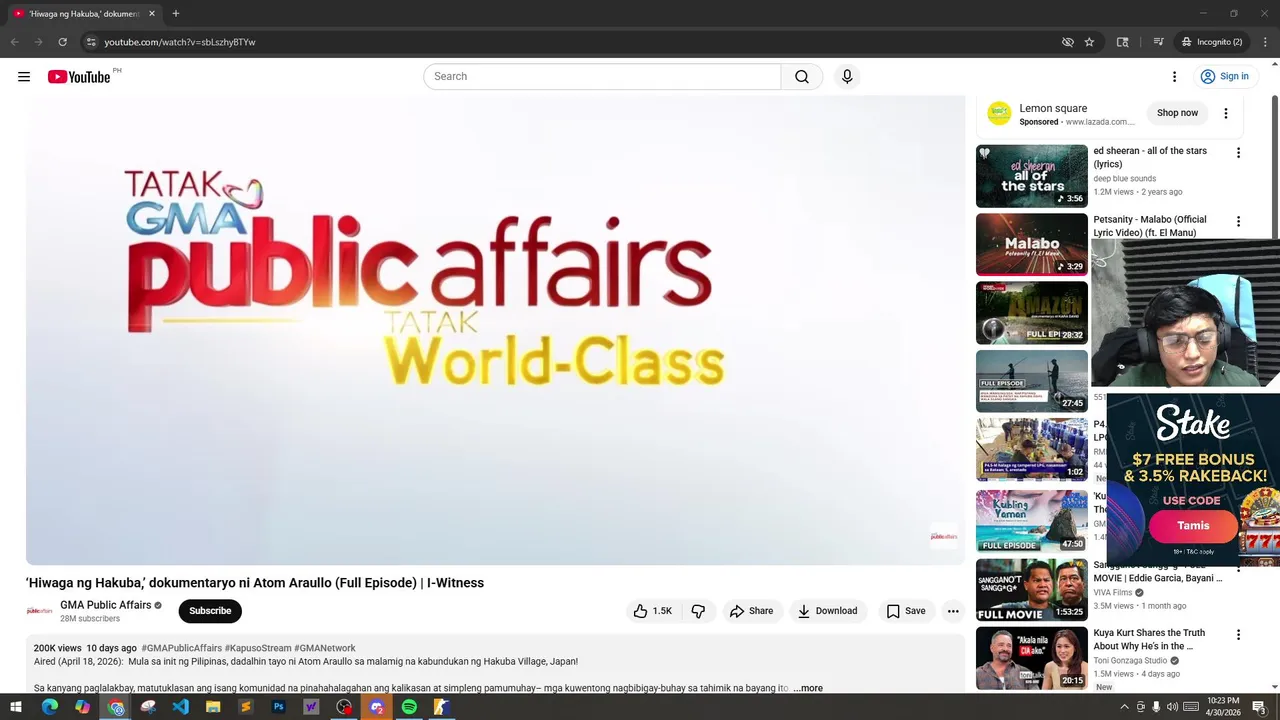Click the Lemon square Shop now button
1280x720 pixels.
(1177, 113)
